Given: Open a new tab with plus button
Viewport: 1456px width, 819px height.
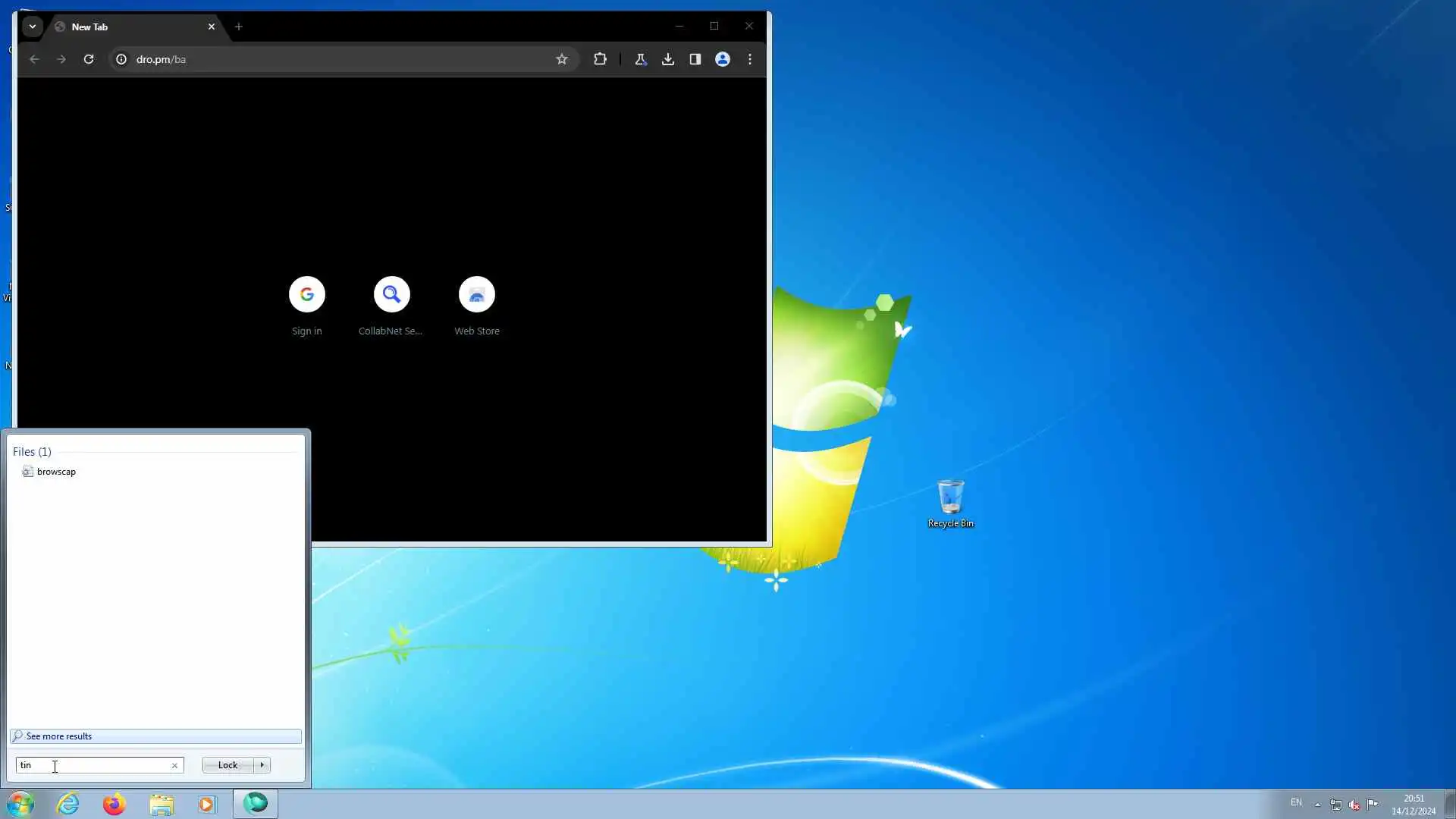Looking at the screenshot, I should 239,27.
